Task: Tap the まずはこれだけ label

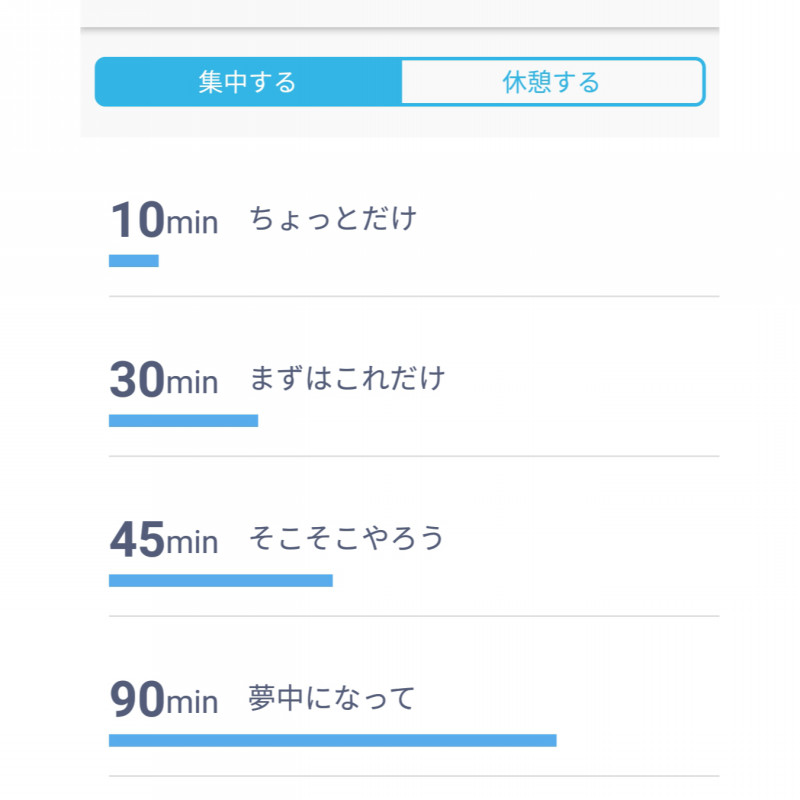Action: pyautogui.click(x=347, y=379)
